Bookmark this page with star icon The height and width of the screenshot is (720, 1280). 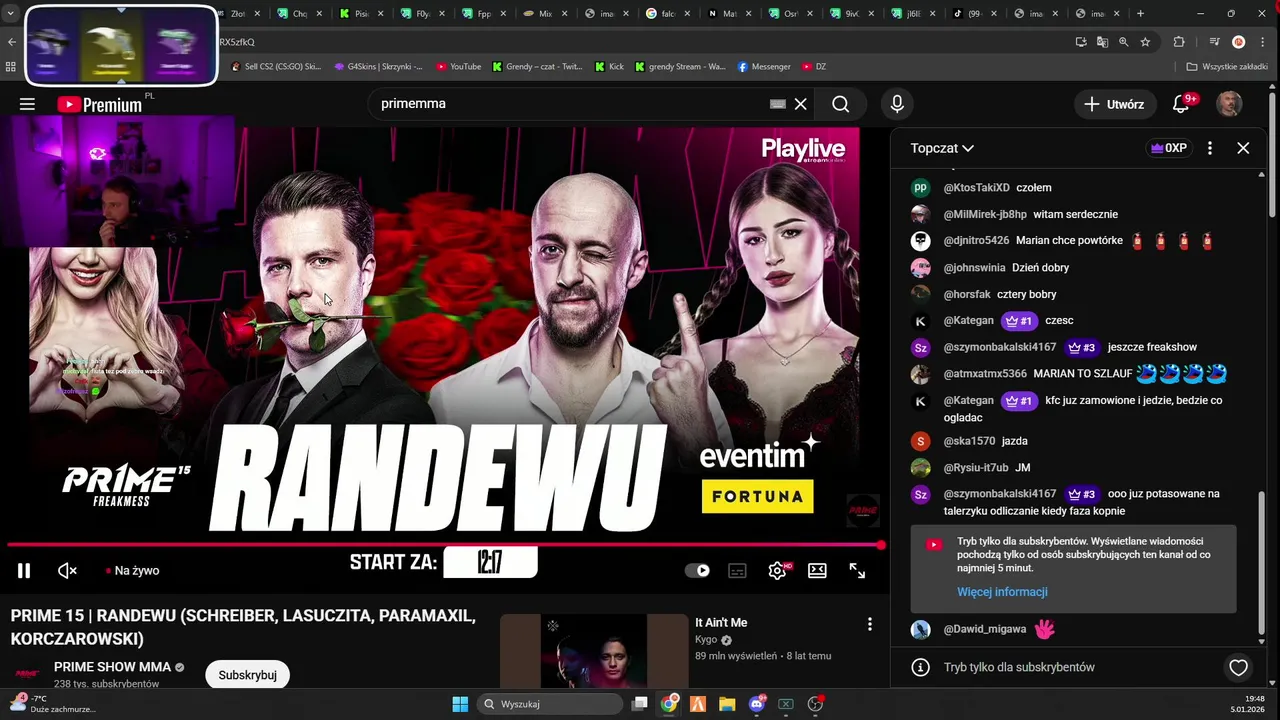point(1145,42)
